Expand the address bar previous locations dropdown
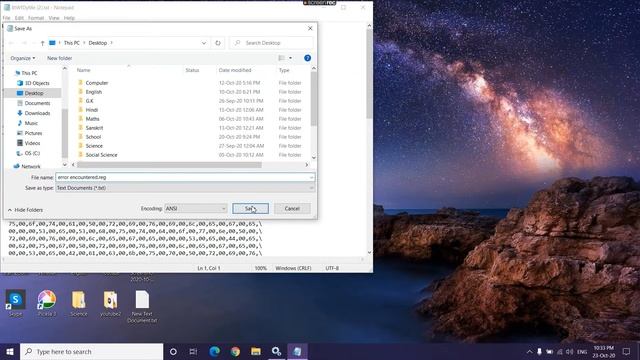640x360 pixels. coord(204,43)
